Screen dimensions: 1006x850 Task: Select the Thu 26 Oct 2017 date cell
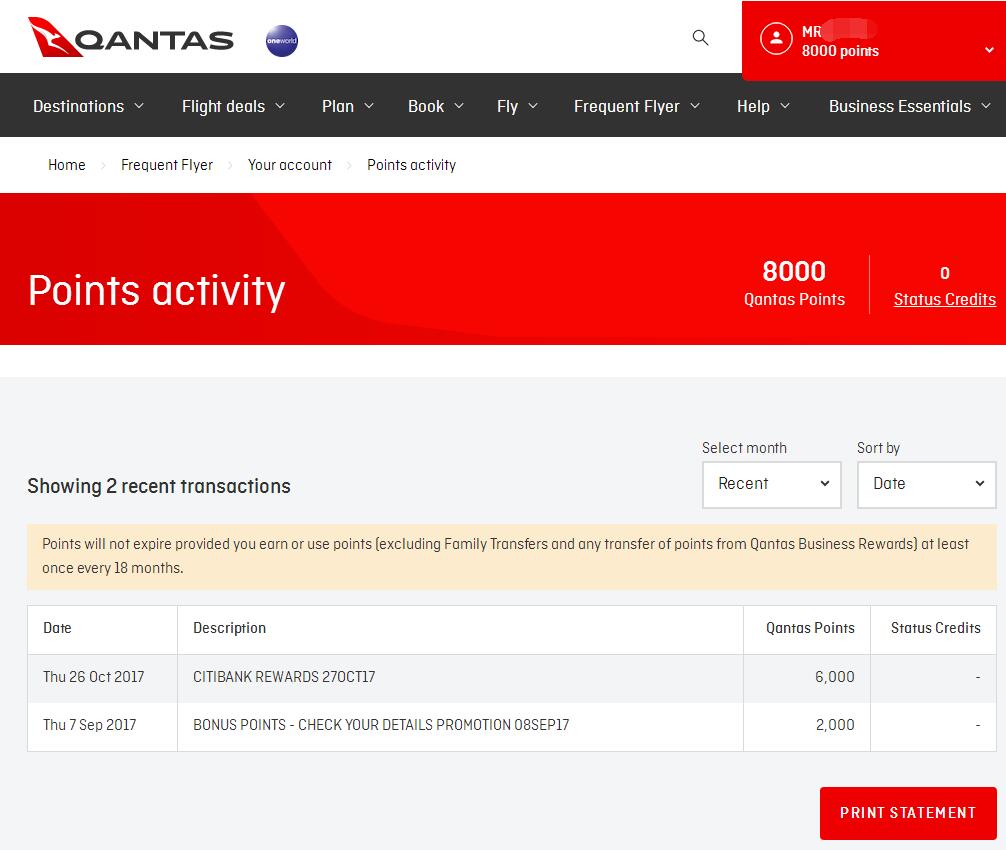click(x=94, y=677)
